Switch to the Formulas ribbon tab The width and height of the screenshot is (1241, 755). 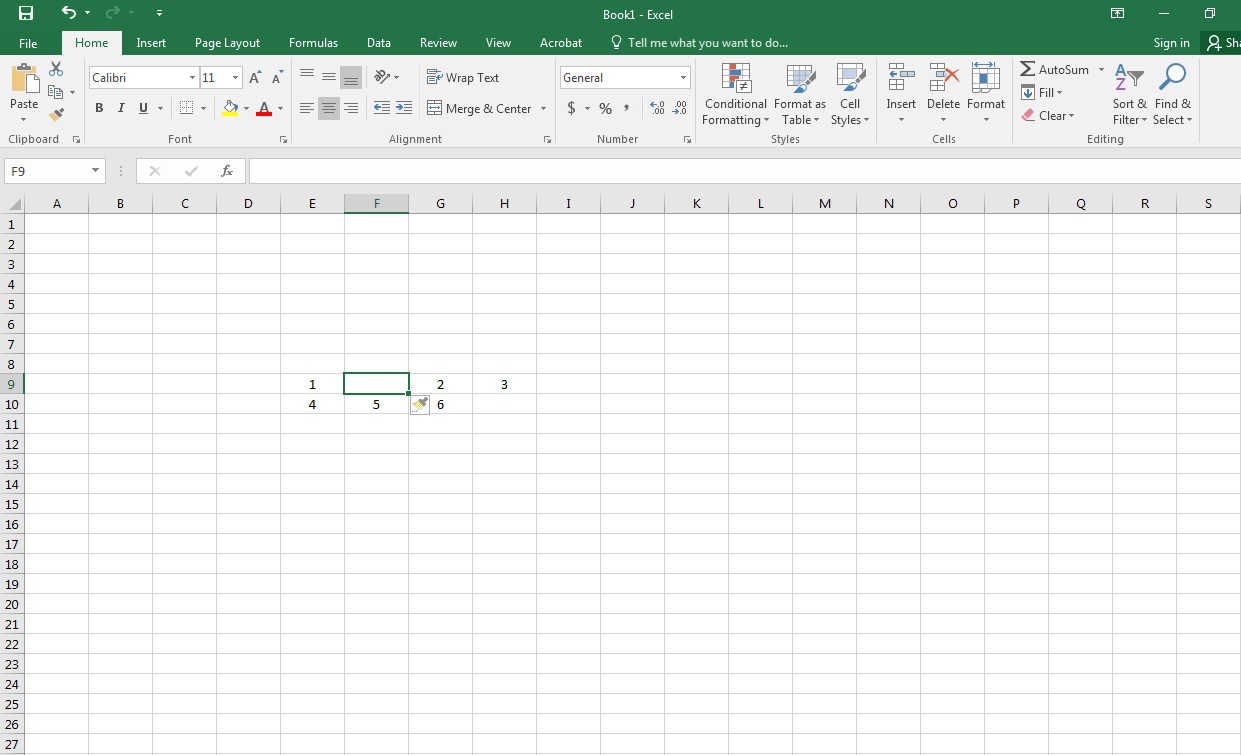pyautogui.click(x=313, y=43)
